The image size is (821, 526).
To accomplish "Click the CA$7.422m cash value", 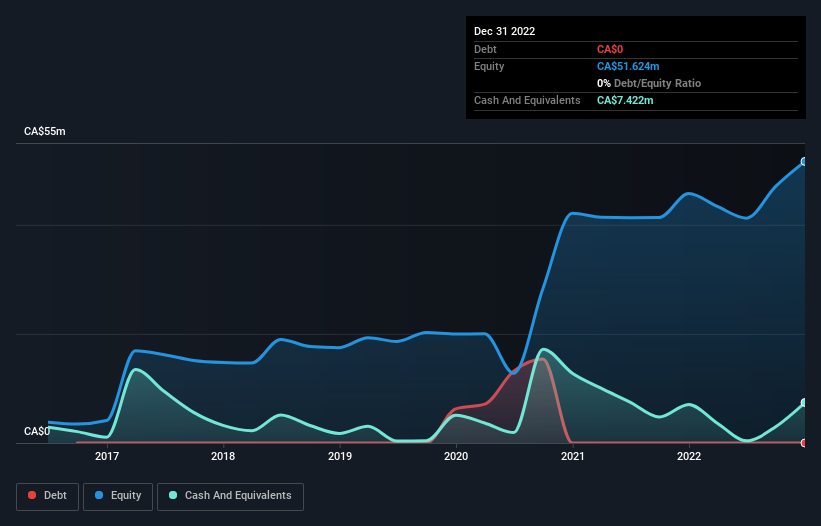I will (x=625, y=100).
